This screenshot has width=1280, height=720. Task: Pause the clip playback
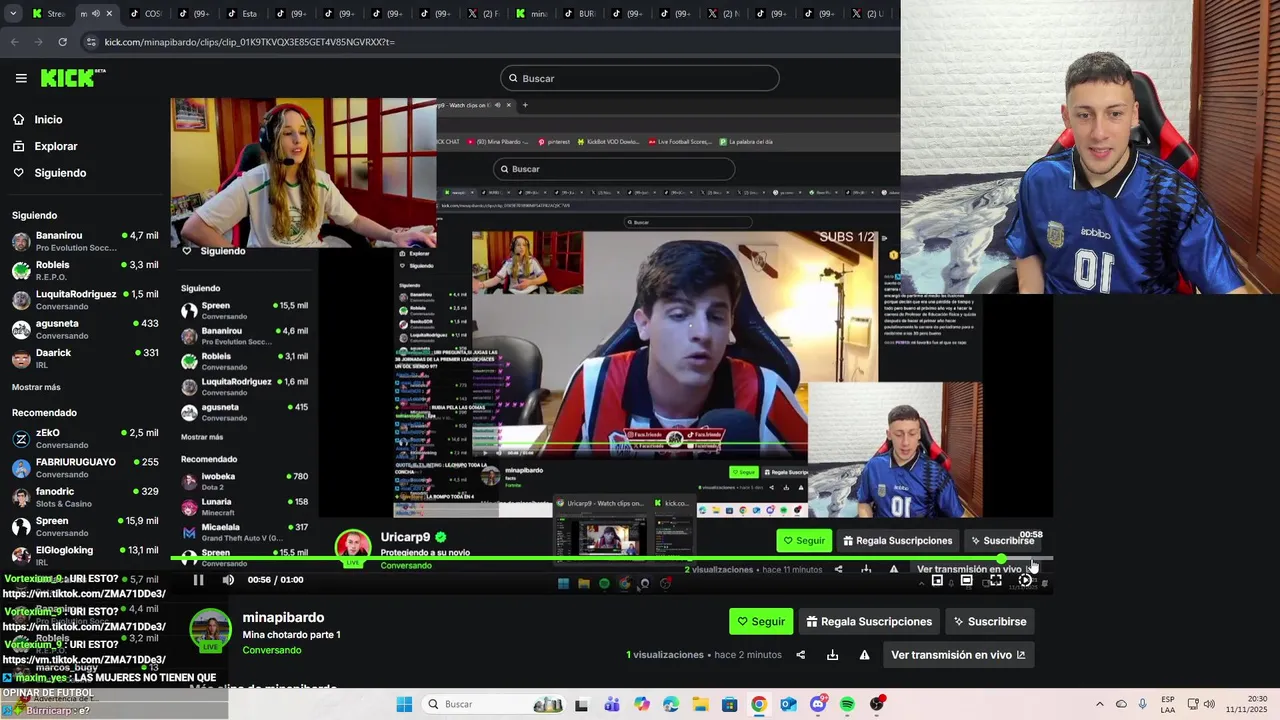click(x=198, y=580)
